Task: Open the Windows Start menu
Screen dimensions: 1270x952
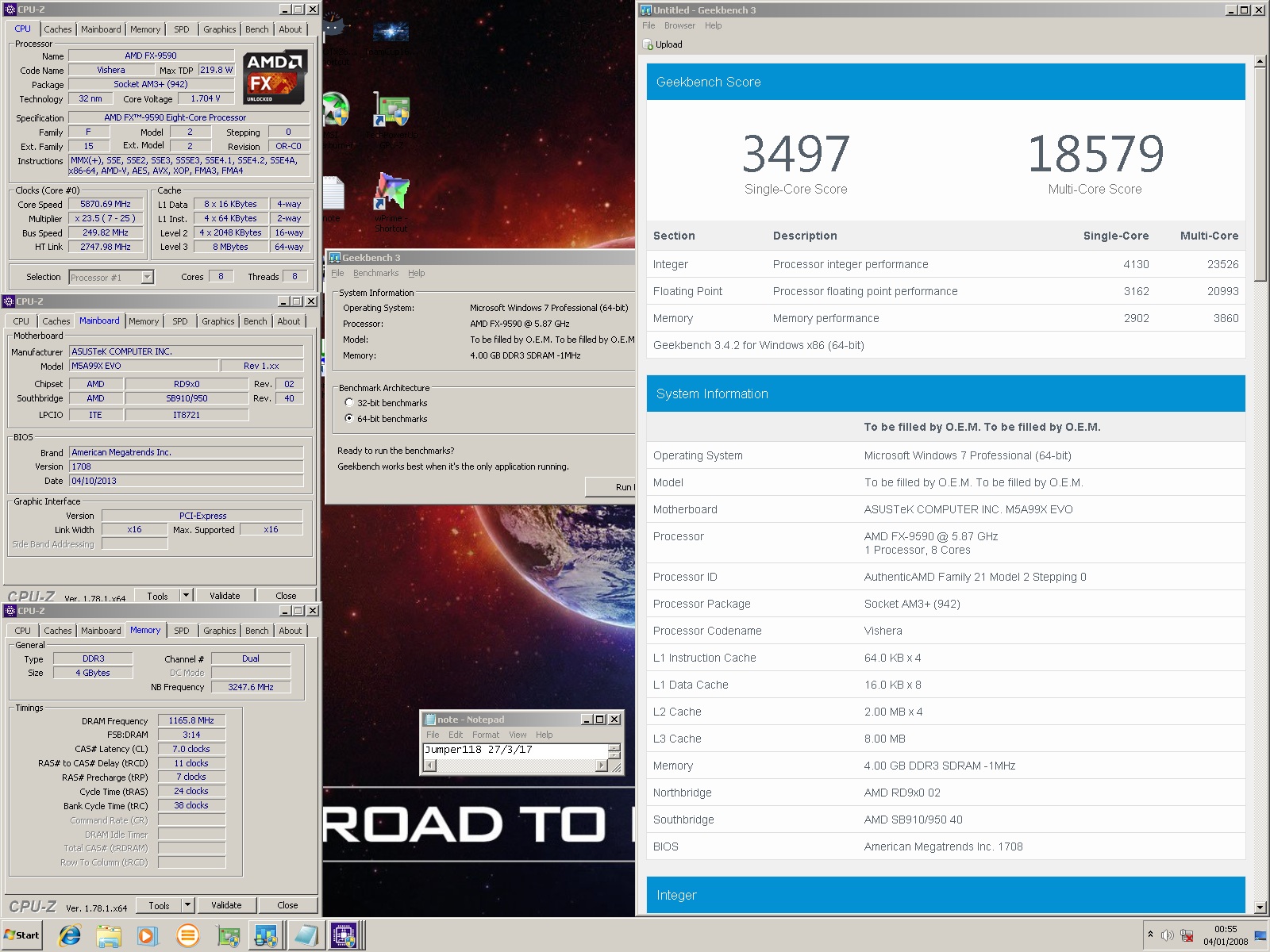Action: pos(21,935)
